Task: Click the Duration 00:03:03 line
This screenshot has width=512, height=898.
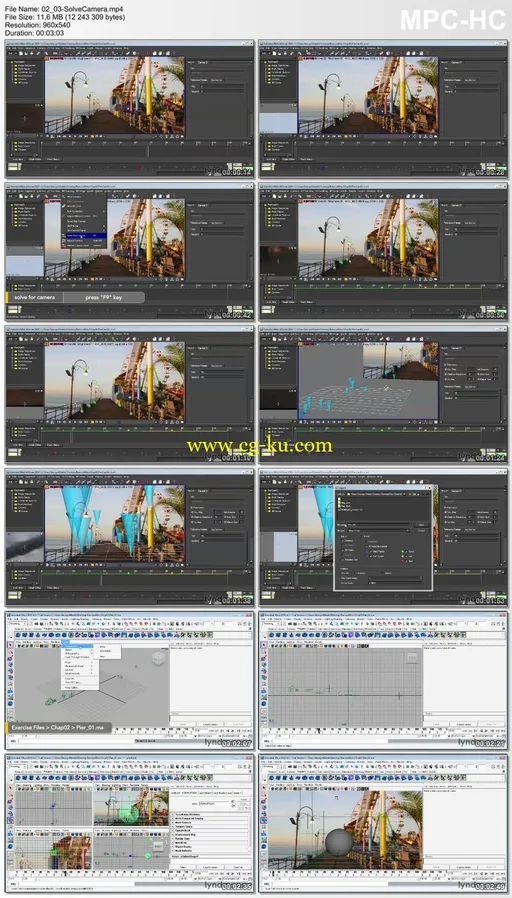Action: point(36,33)
